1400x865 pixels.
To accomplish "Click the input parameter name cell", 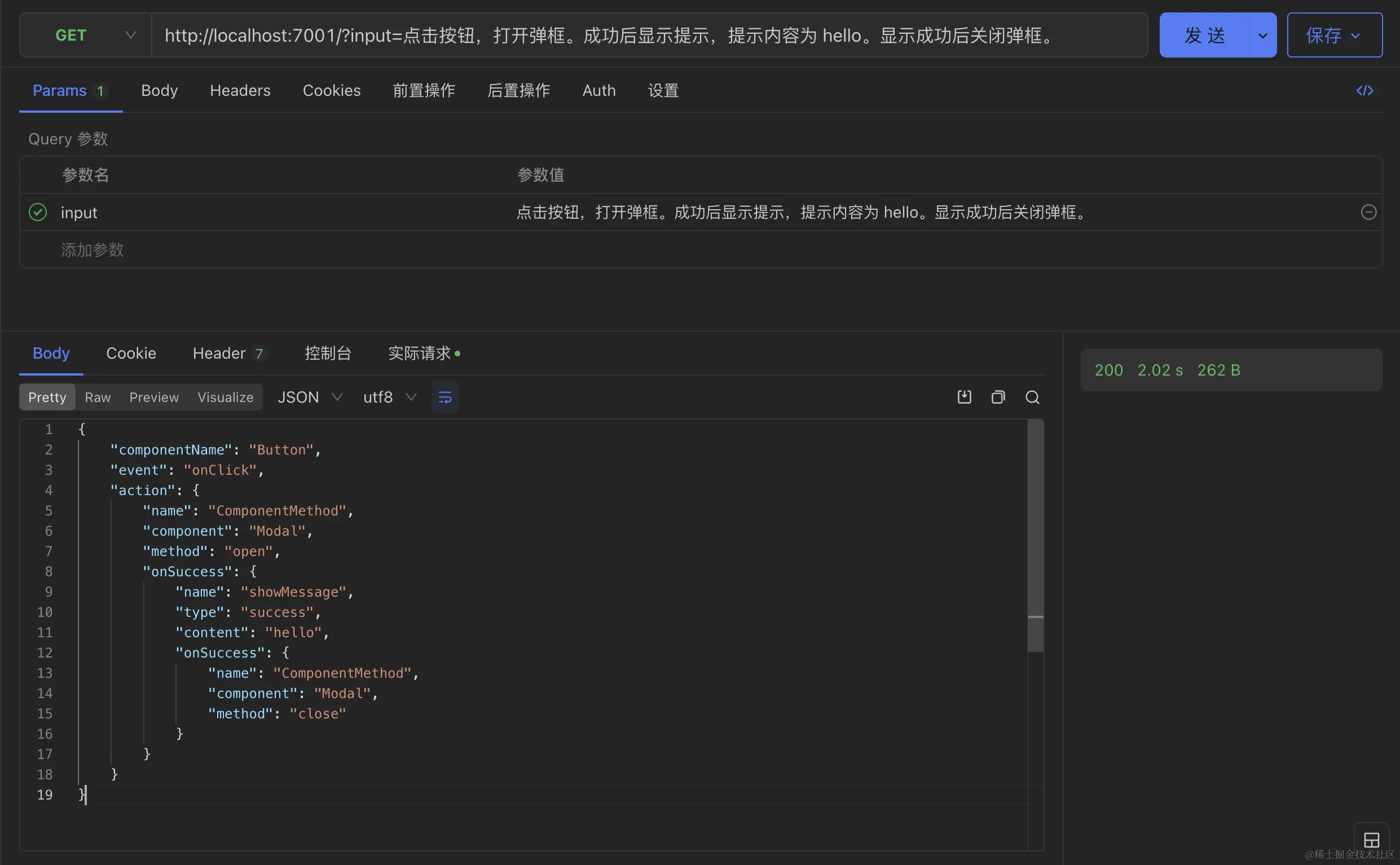I will 79,212.
